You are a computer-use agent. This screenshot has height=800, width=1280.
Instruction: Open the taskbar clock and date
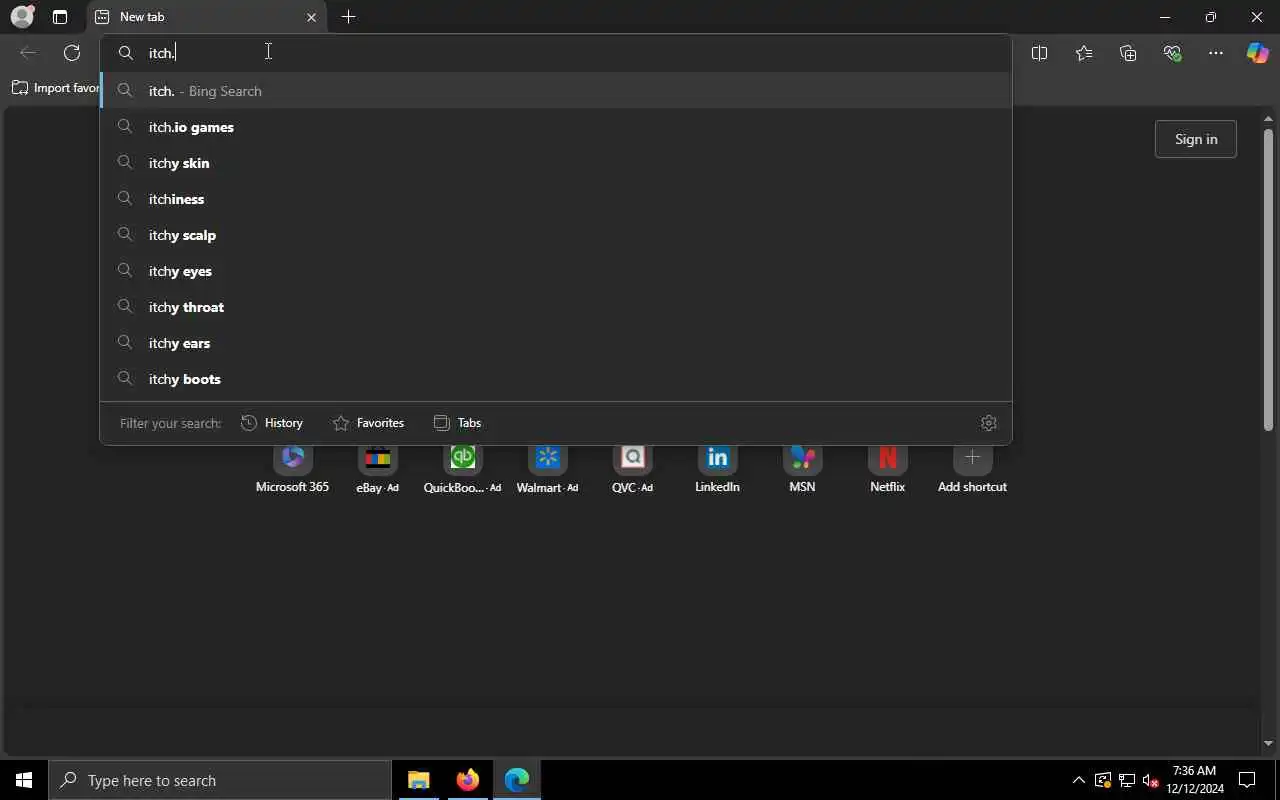[x=1195, y=780]
